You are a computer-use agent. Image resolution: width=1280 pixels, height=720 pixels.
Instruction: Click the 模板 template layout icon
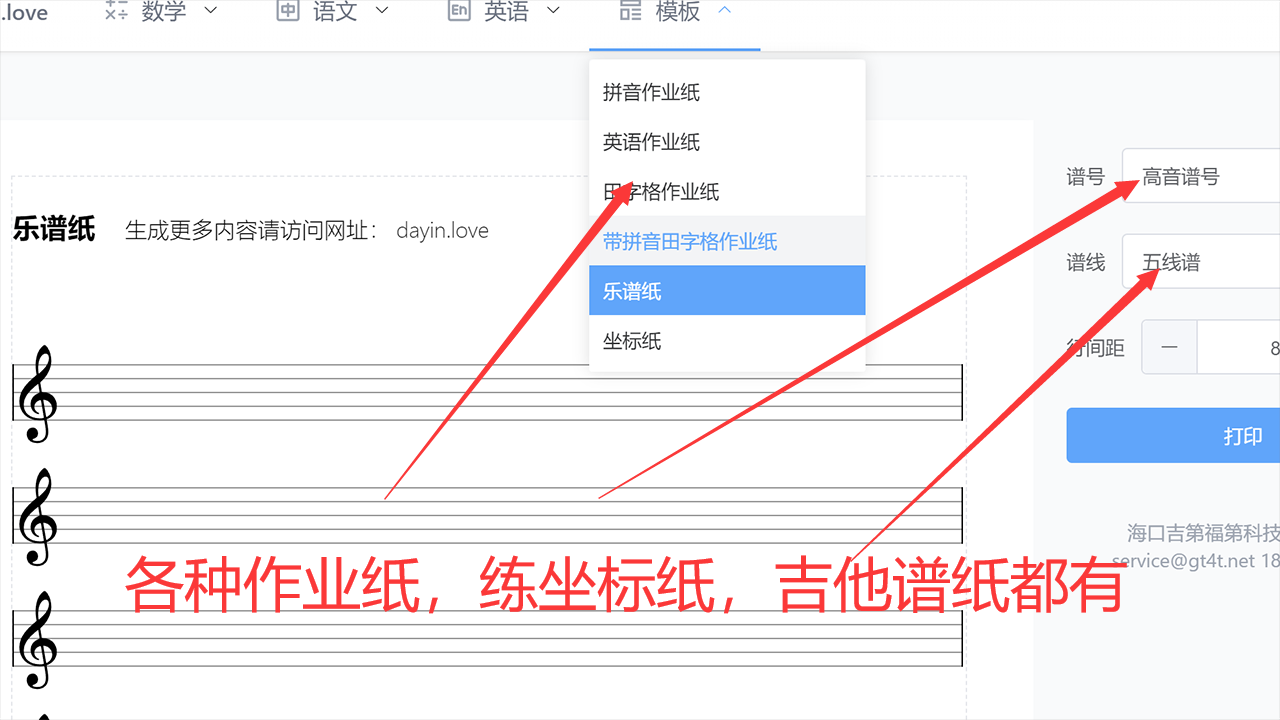pos(629,10)
